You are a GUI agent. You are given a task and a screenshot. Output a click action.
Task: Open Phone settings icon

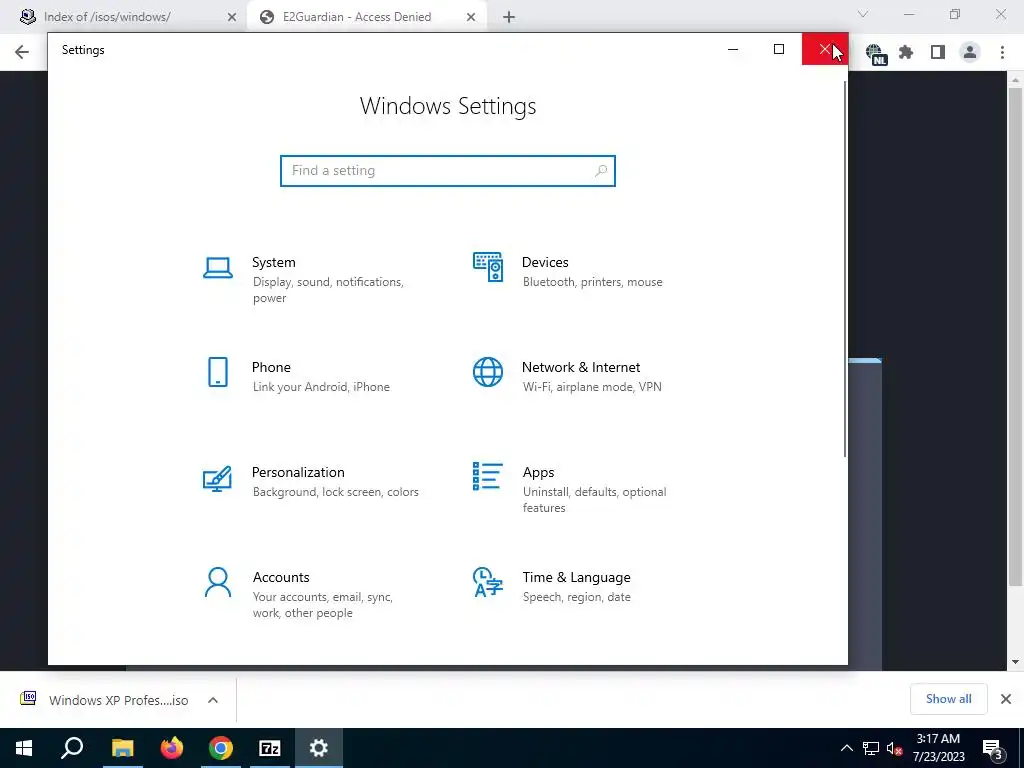tap(217, 372)
